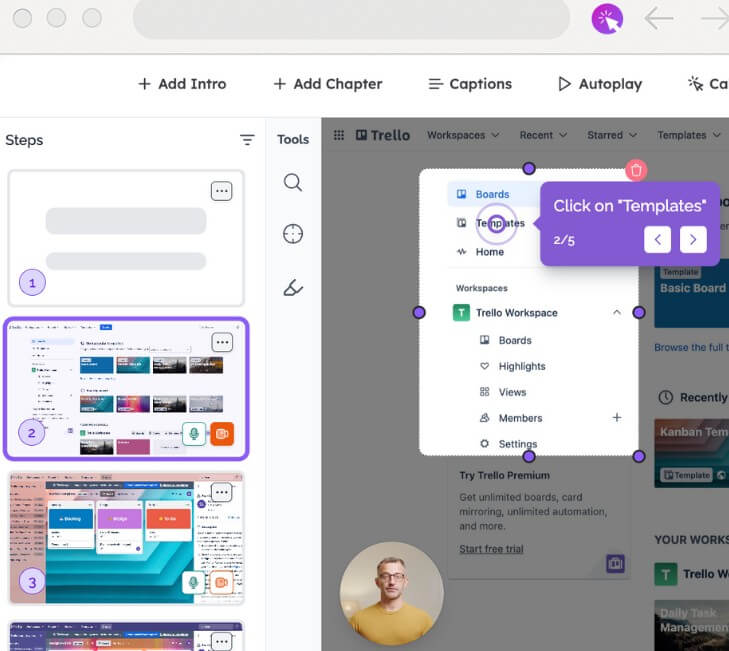
Task: Open more options on step 2
Action: [222, 343]
